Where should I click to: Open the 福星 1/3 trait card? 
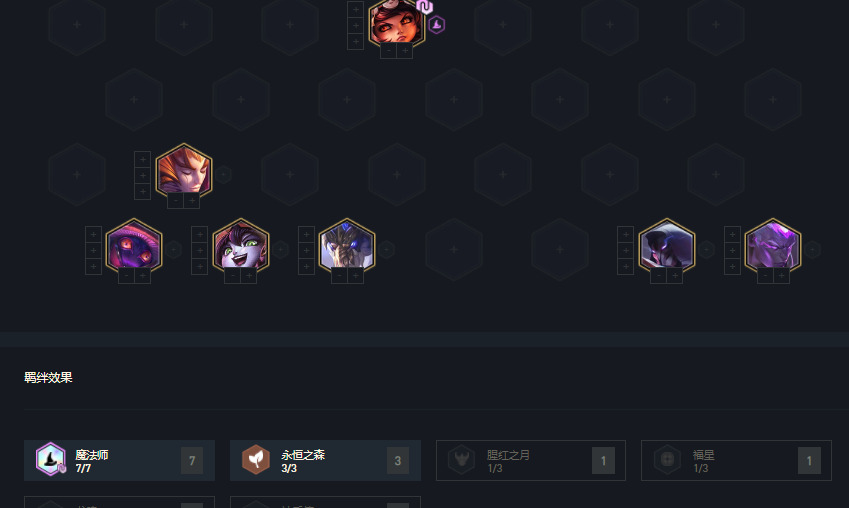tap(736, 460)
